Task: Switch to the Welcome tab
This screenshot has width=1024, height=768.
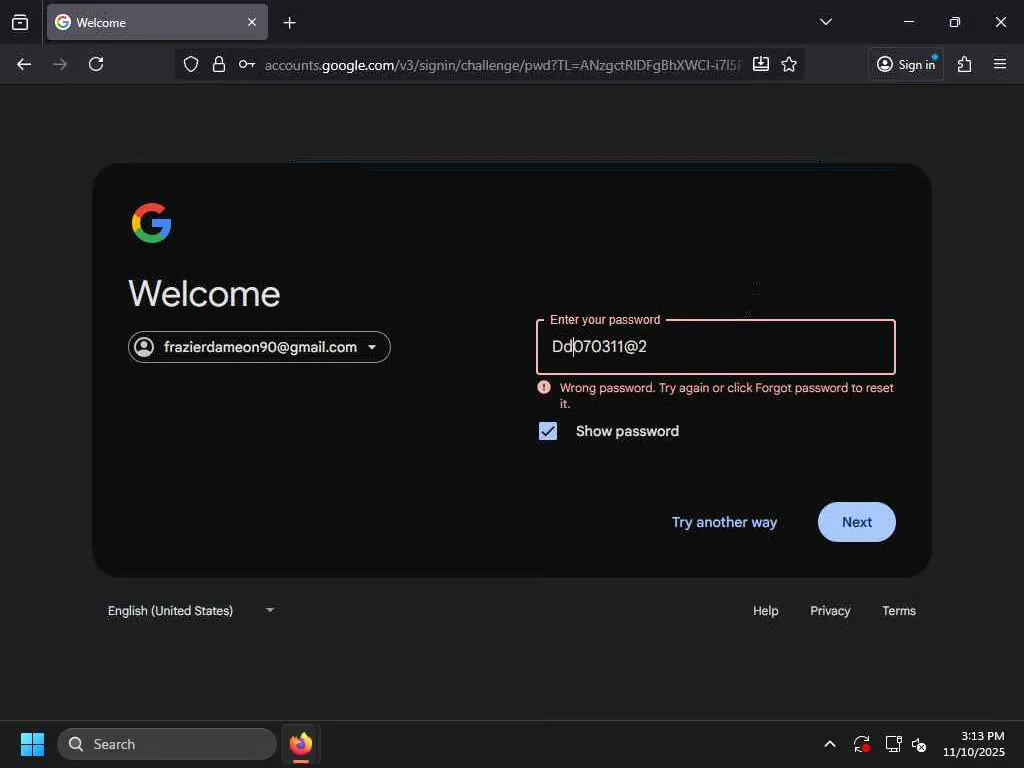Action: coord(157,22)
